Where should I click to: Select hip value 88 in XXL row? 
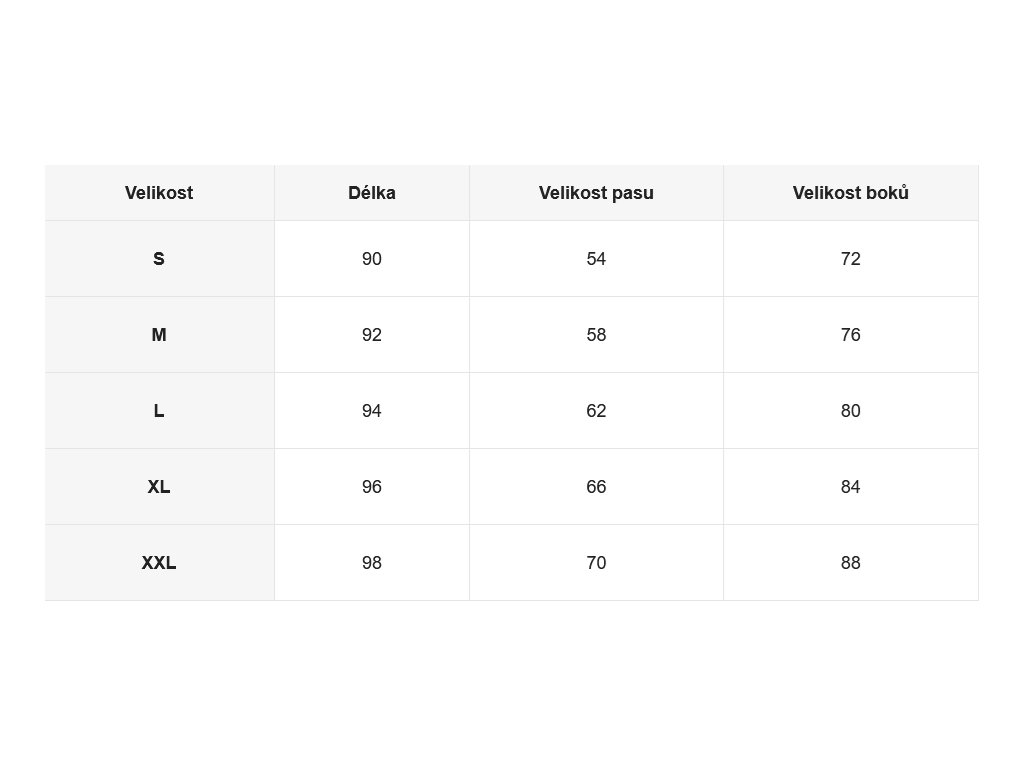point(850,562)
